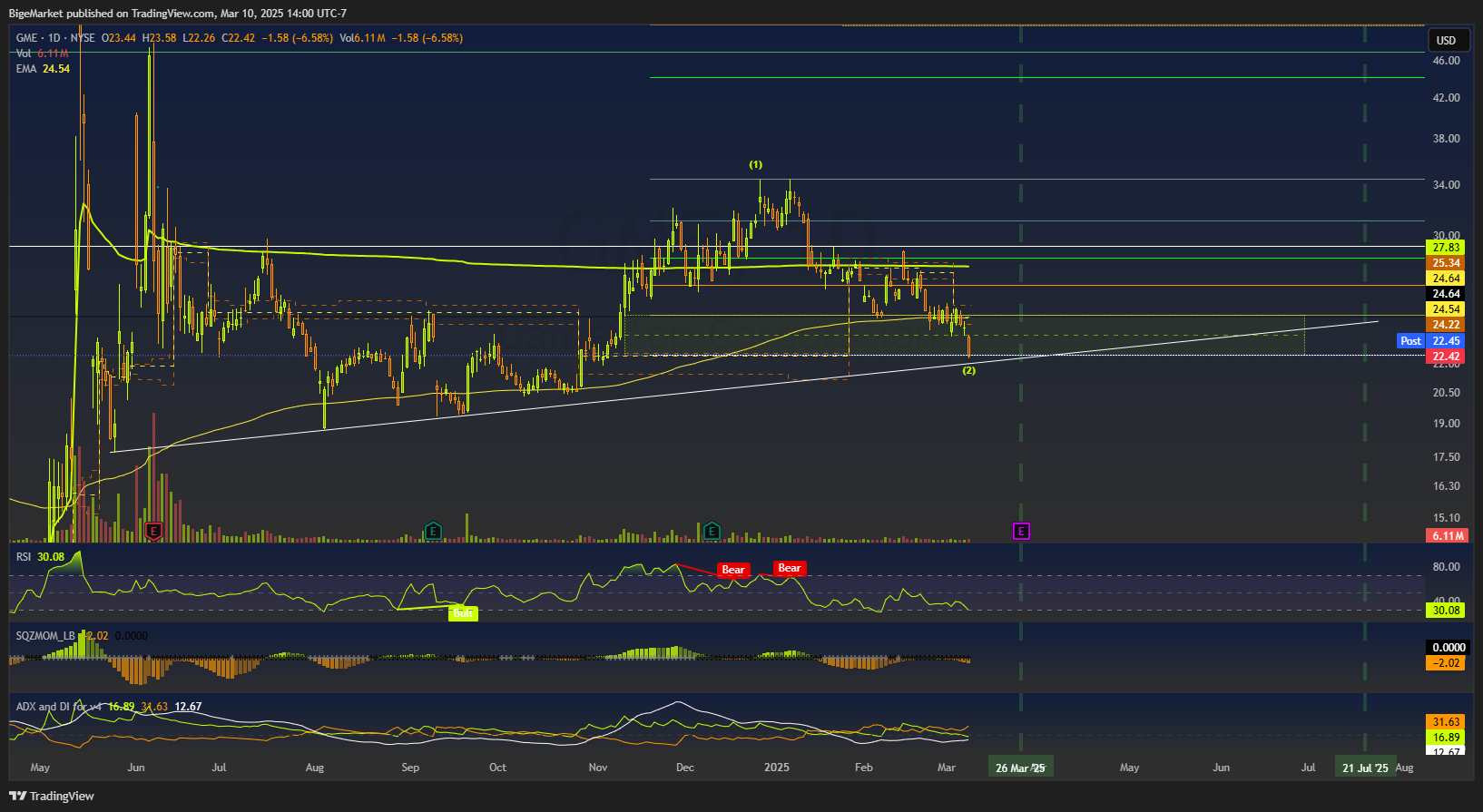Click the red 6.11M volume label
This screenshot has height=812, width=1483.
(x=1447, y=535)
